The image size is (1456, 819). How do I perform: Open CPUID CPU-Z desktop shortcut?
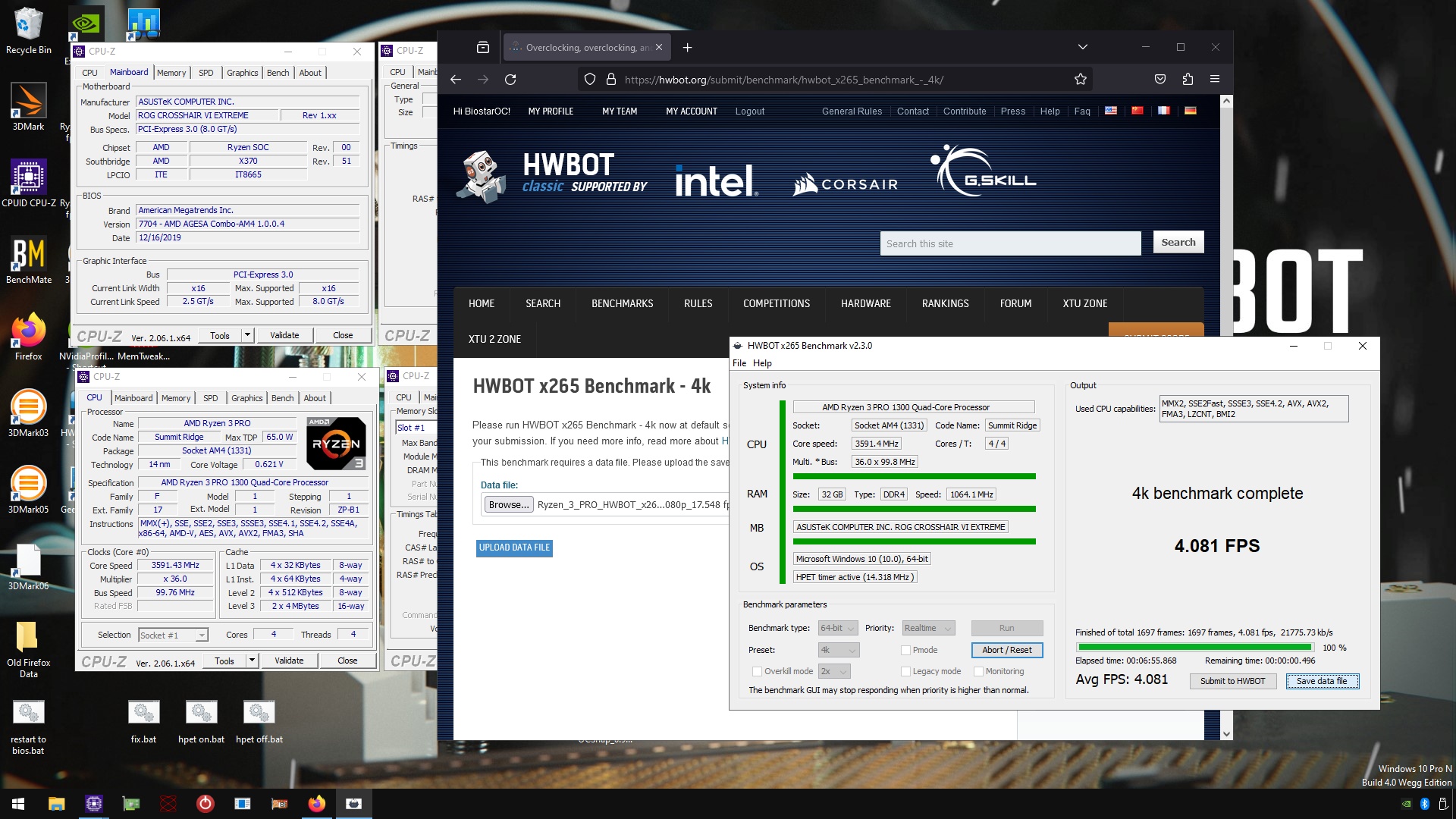29,182
